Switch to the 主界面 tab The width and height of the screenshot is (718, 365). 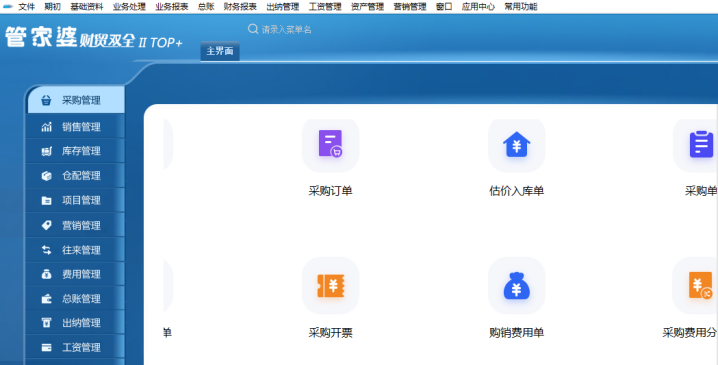click(x=220, y=51)
